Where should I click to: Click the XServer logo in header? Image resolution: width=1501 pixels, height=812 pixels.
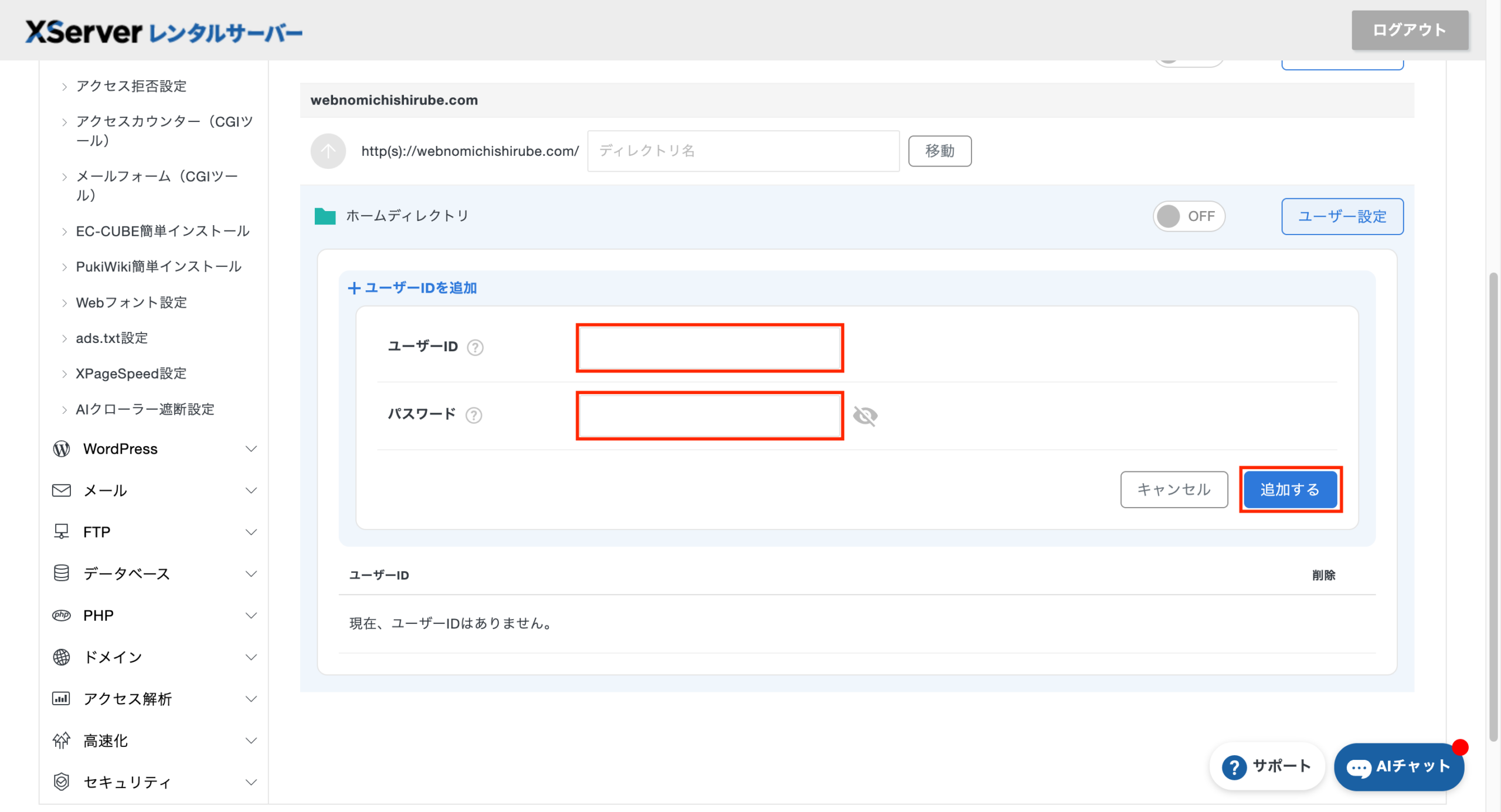click(164, 32)
